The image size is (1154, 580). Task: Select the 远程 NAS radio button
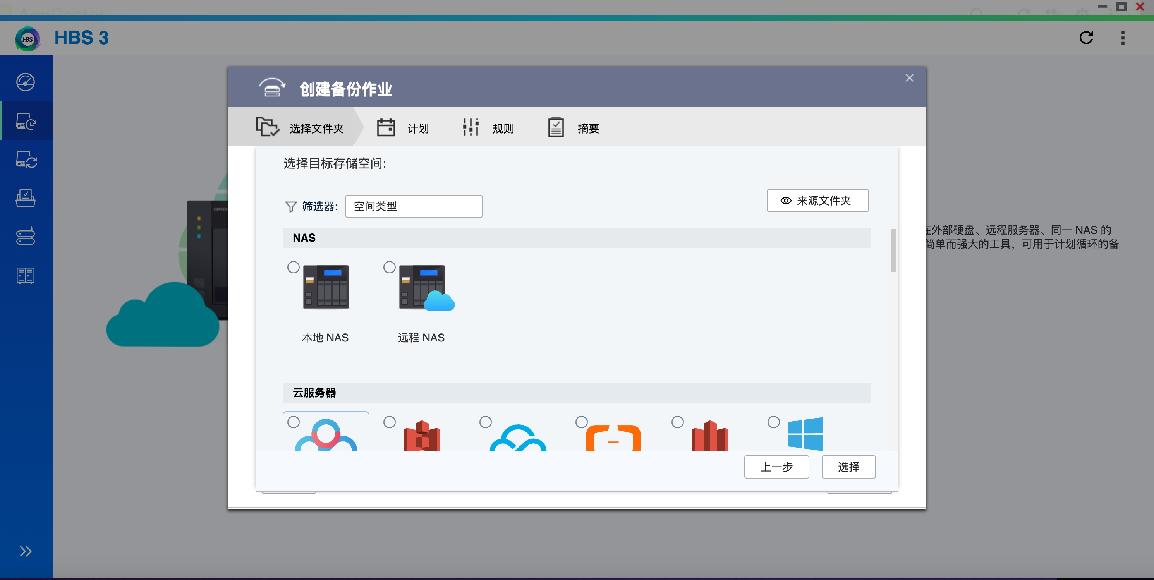[x=389, y=267]
